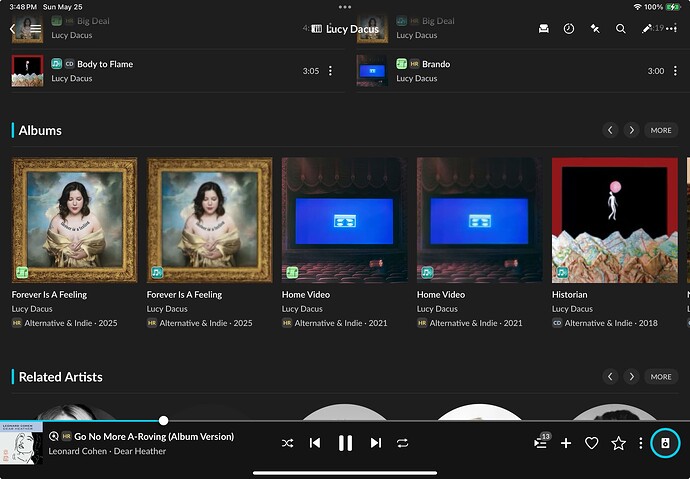This screenshot has width=690, height=479.
Task: Click the 3:05 duration of Body to Flame
Action: click(311, 71)
